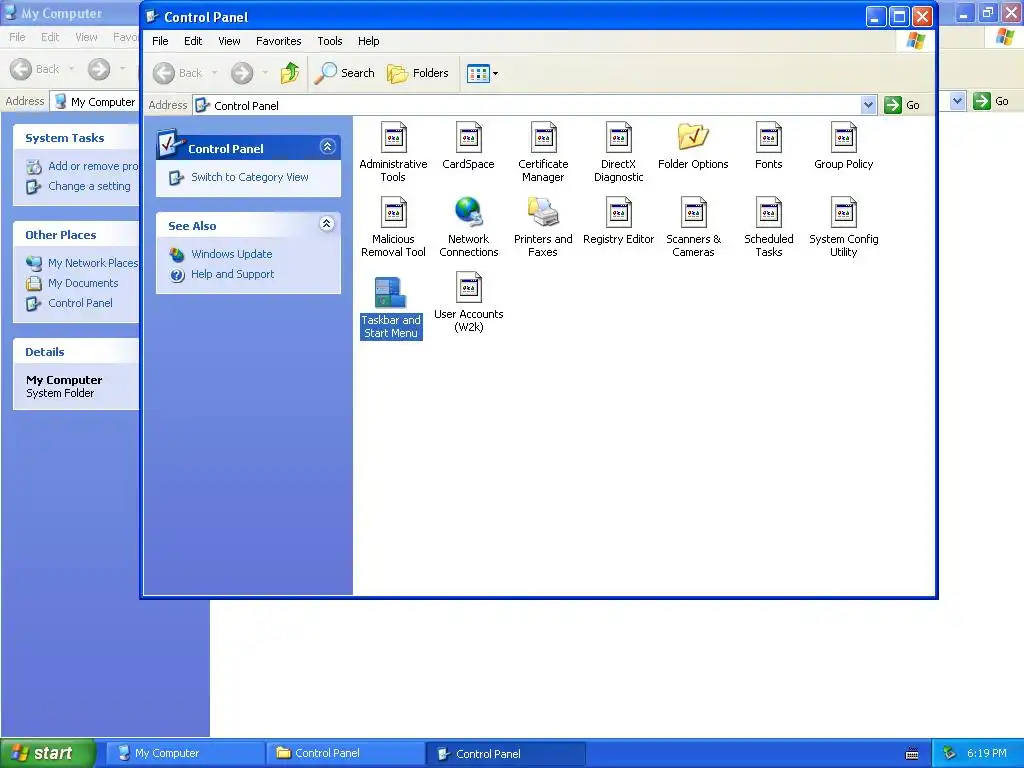Open My Documents in My Computer window
The image size is (1024, 768).
[83, 283]
